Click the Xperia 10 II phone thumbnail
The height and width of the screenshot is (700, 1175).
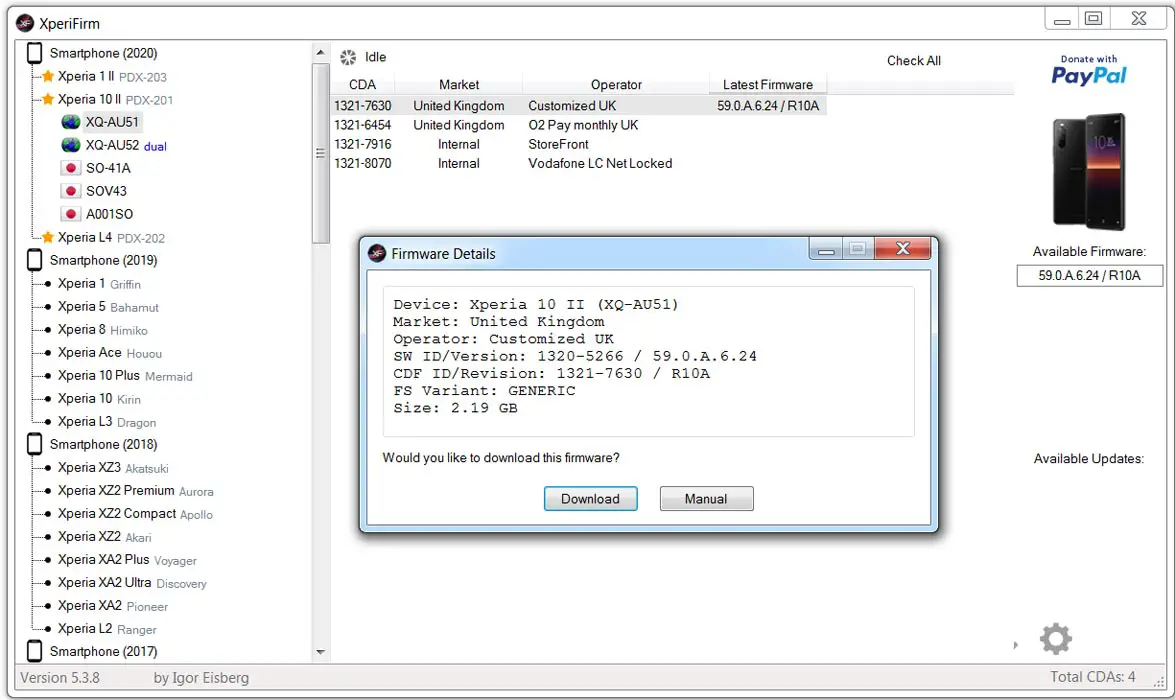point(1089,172)
